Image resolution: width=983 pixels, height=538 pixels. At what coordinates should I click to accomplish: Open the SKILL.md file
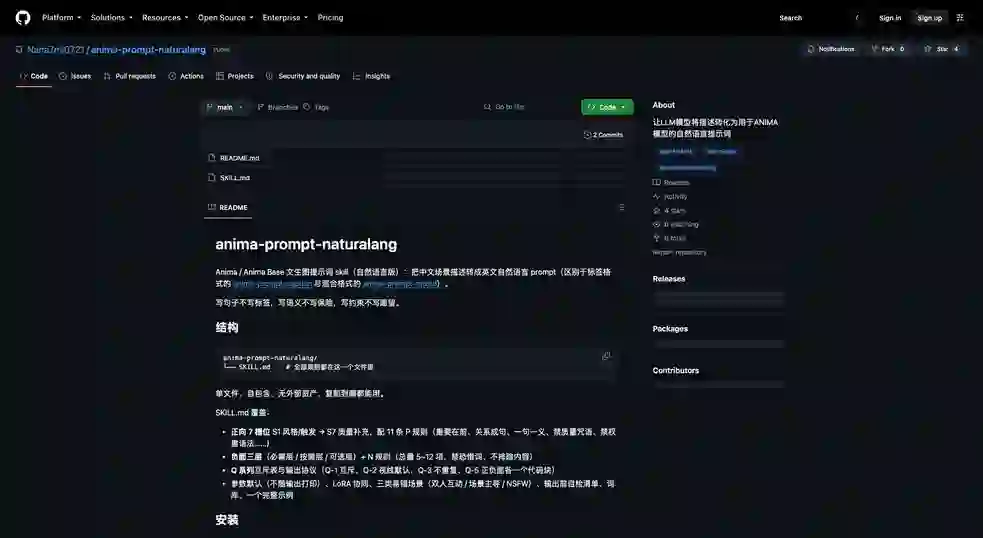pos(234,178)
